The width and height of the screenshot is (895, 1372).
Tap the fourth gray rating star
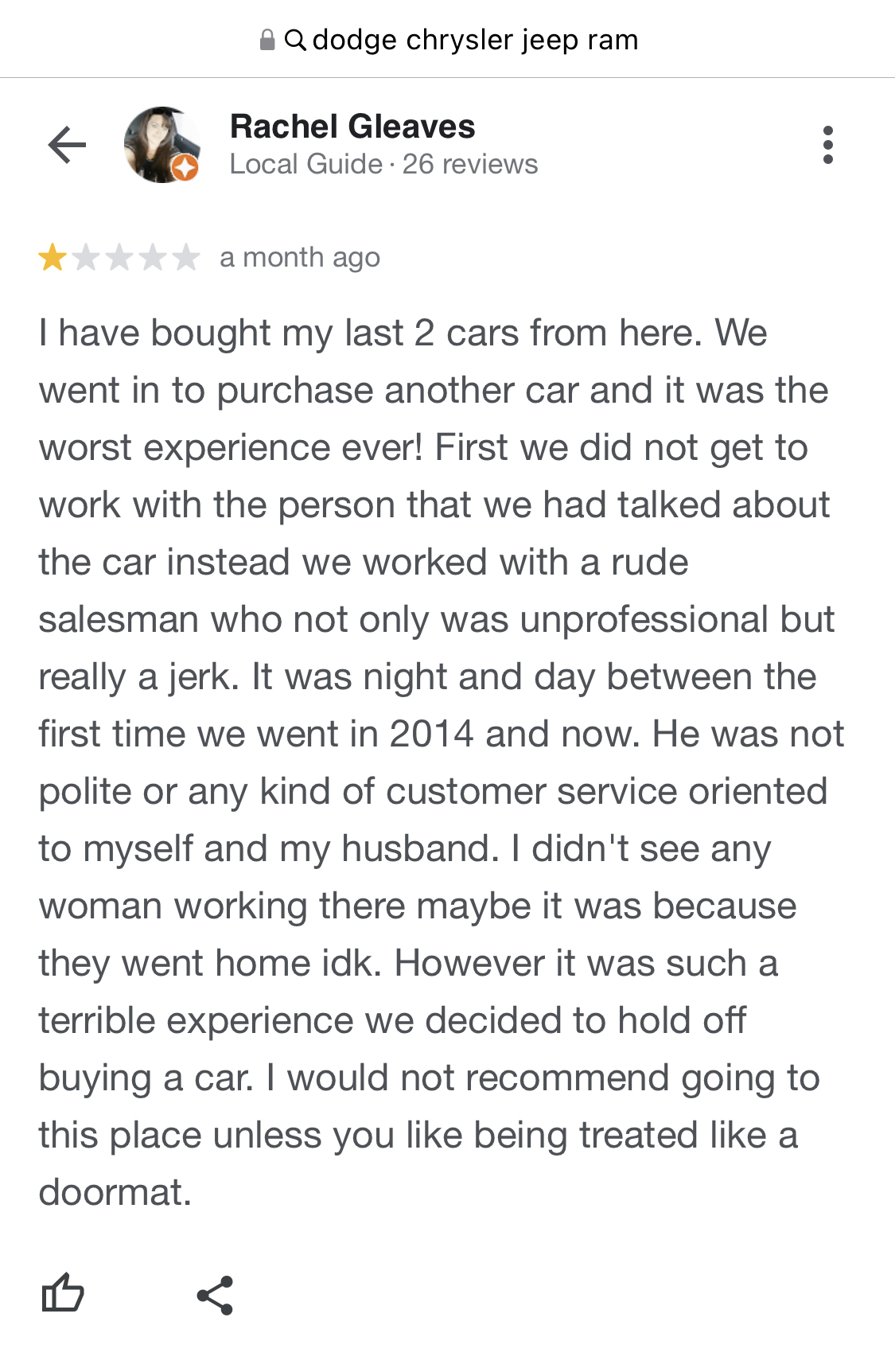[153, 258]
